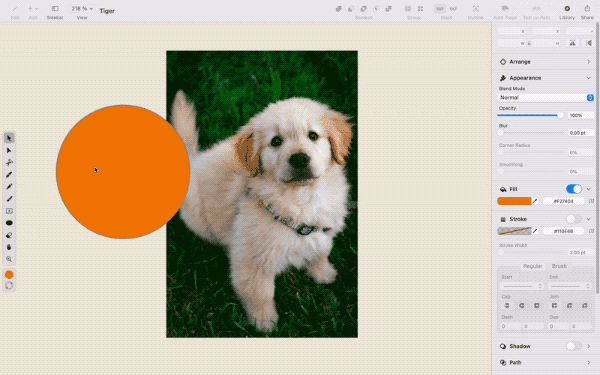Expand the Fill options chevron

[x=588, y=189]
